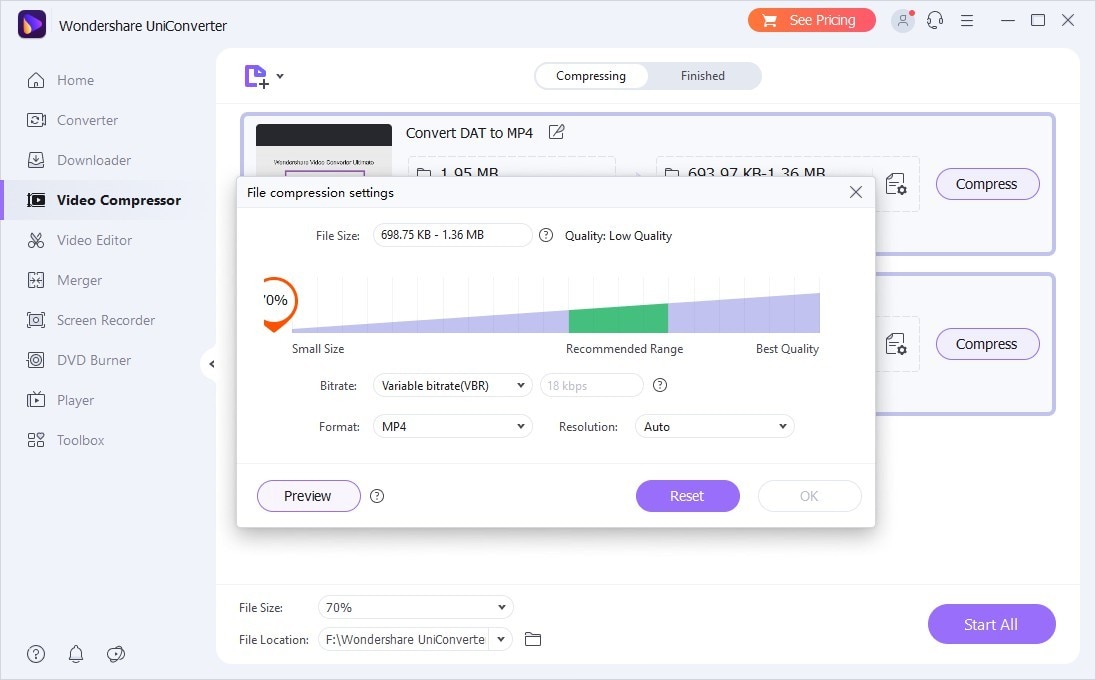Compress the Convert DAT to MP4 file
Image resolution: width=1096 pixels, height=680 pixels.
987,184
